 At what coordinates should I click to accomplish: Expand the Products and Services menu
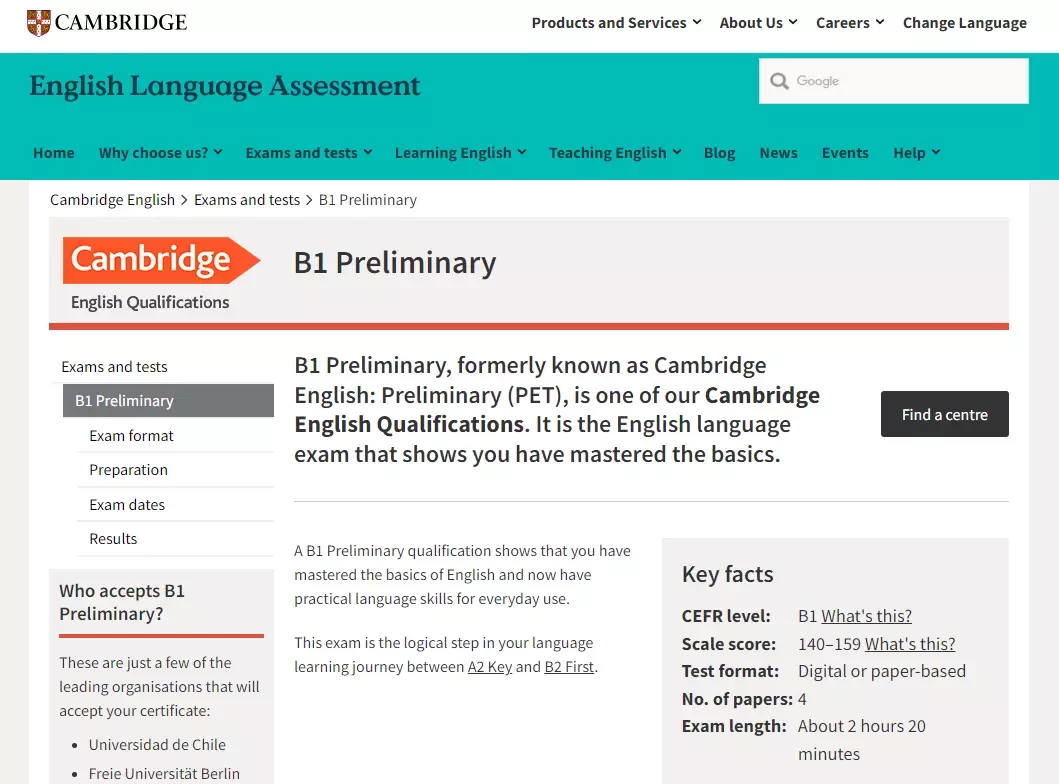pos(616,23)
